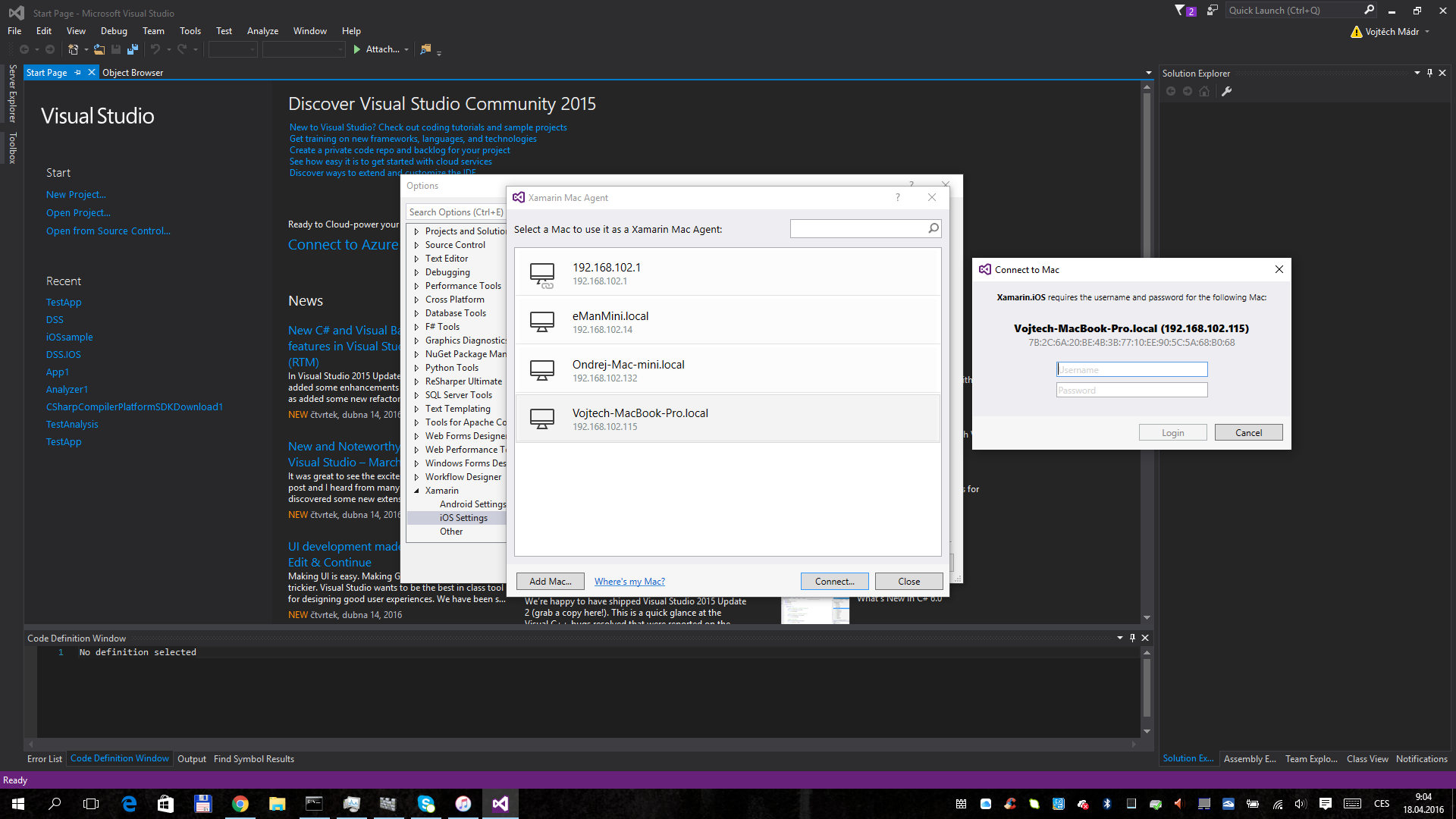
Task: Click the Login button in Connect to Mac
Action: pyautogui.click(x=1172, y=432)
